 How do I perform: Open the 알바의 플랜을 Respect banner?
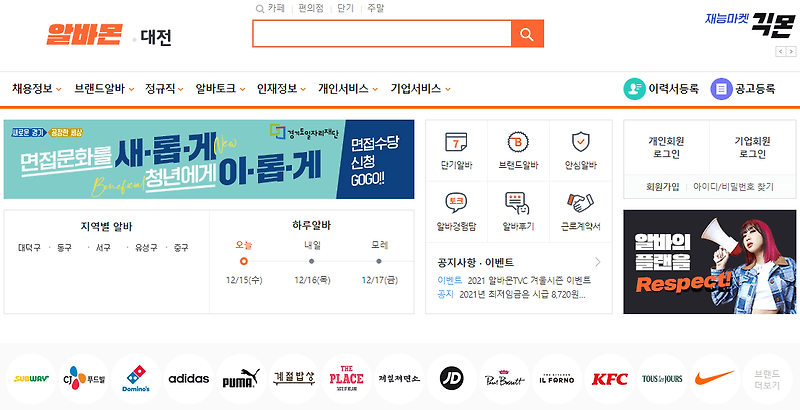click(x=710, y=262)
